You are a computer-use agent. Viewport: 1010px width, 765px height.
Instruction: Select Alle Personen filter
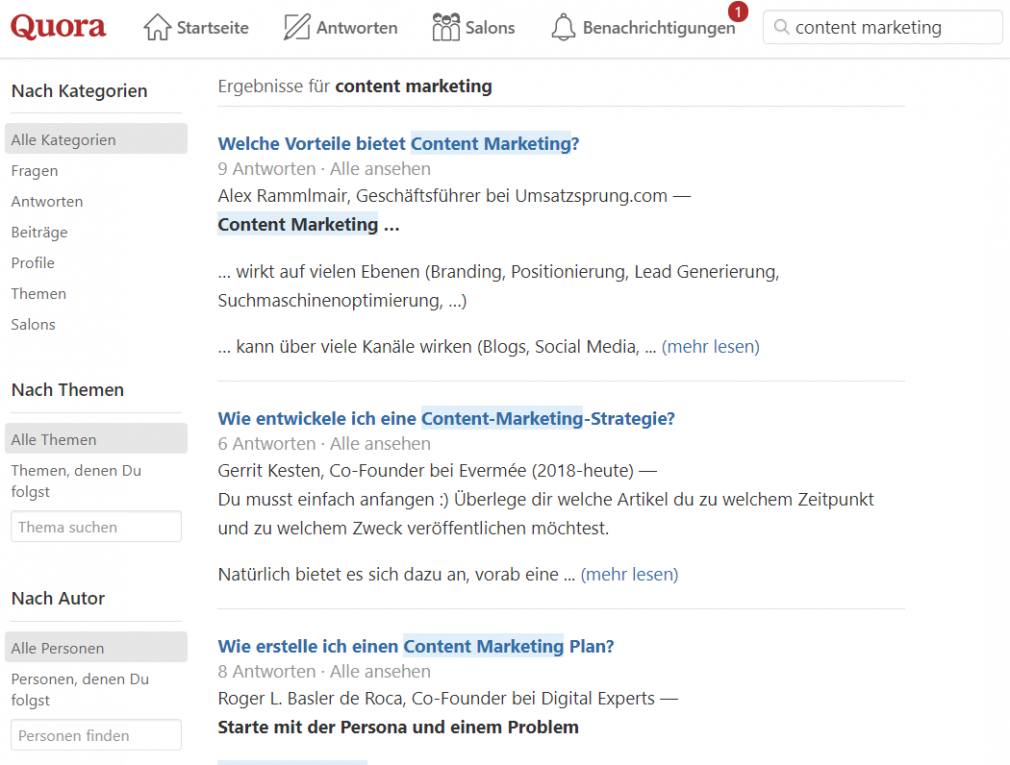(96, 648)
